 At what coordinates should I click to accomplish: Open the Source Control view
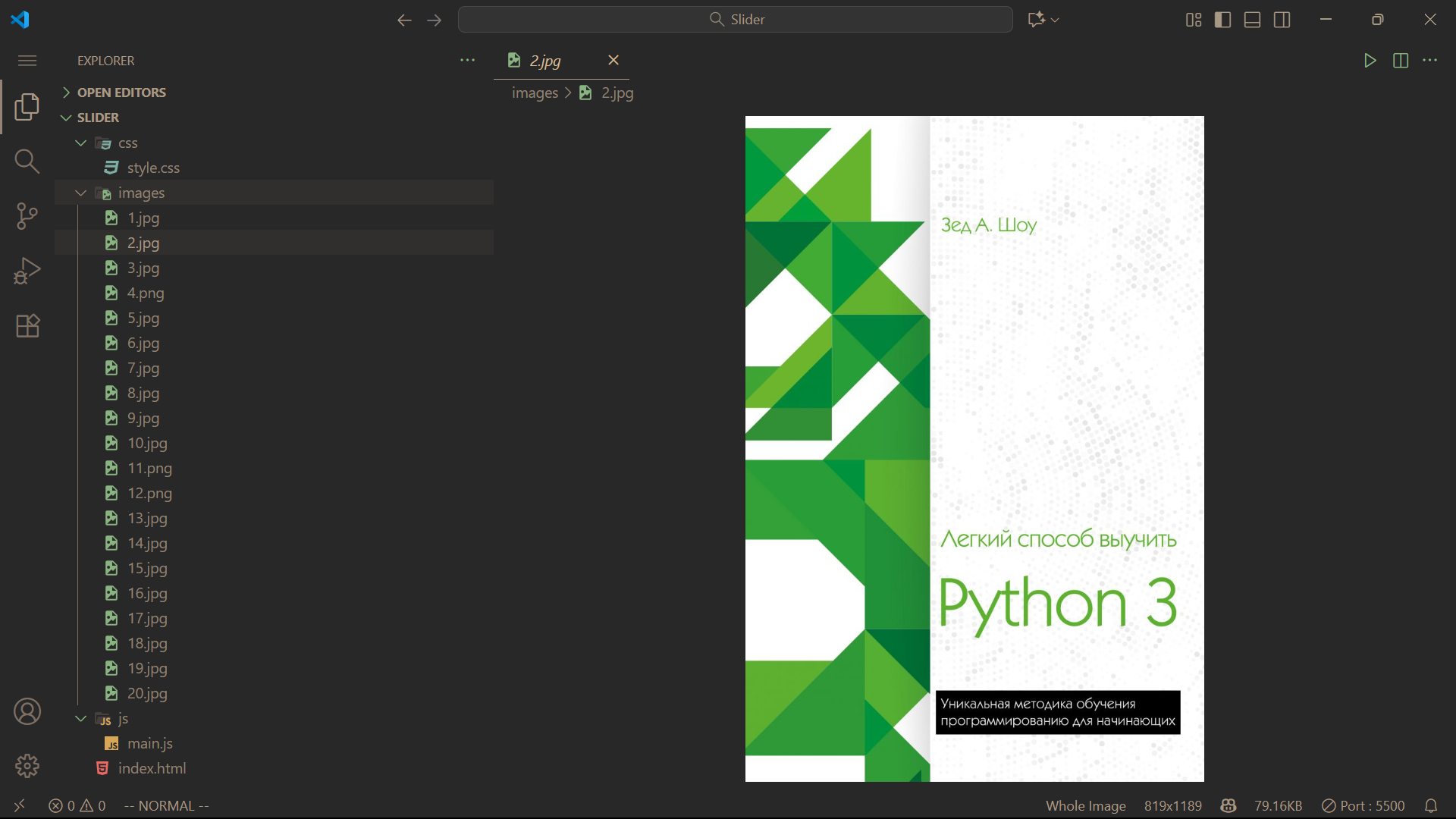pos(27,216)
